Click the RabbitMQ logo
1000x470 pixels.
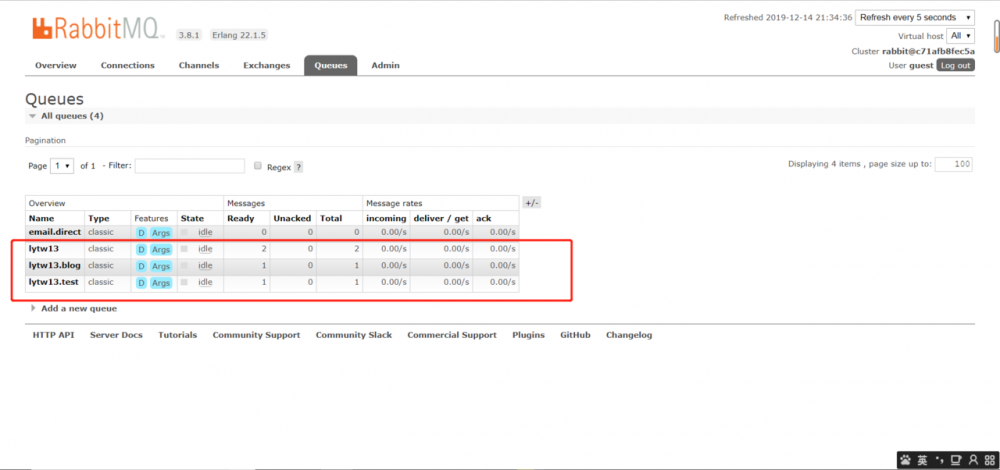(98, 28)
